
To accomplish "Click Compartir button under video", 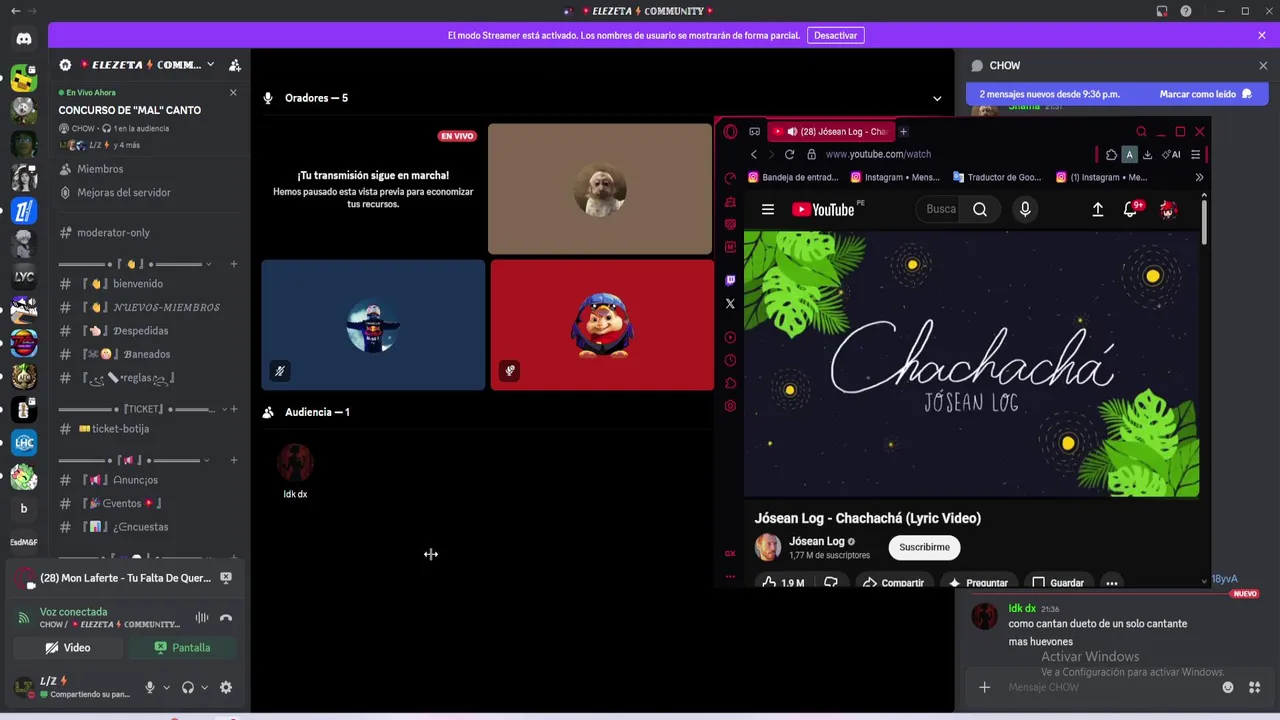I will point(892,582).
